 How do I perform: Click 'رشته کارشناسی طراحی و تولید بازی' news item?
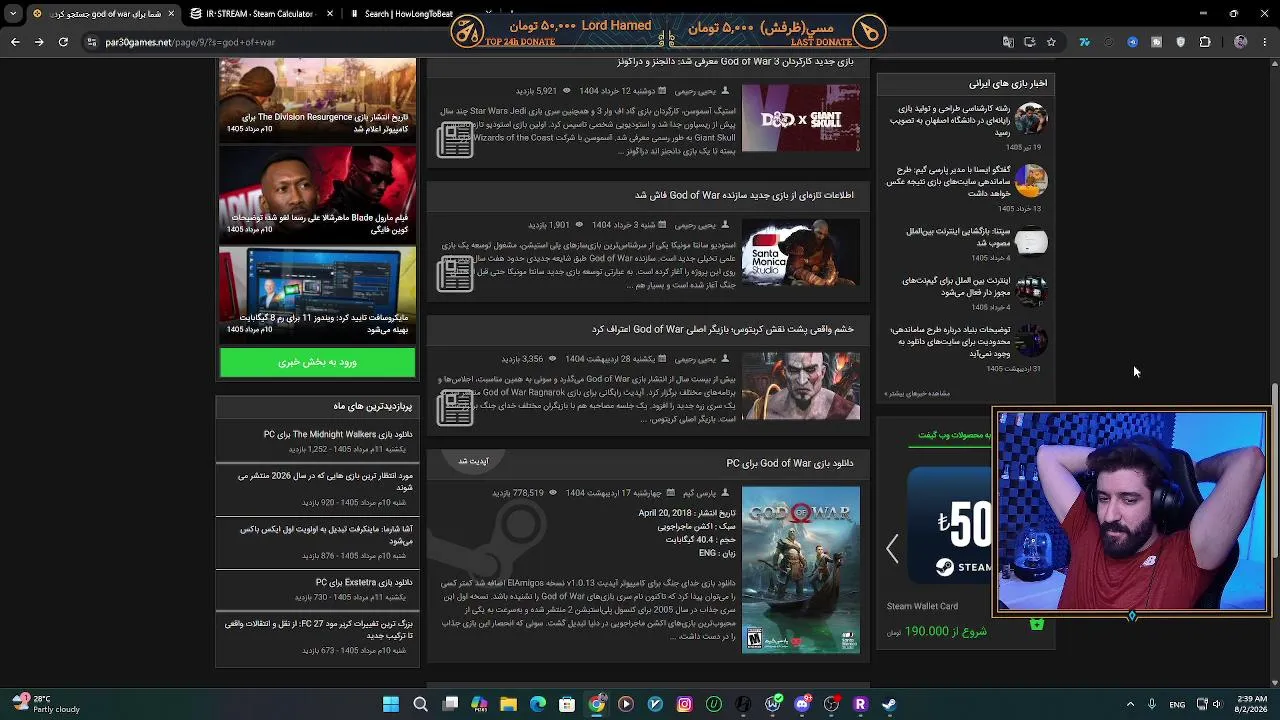[949, 120]
